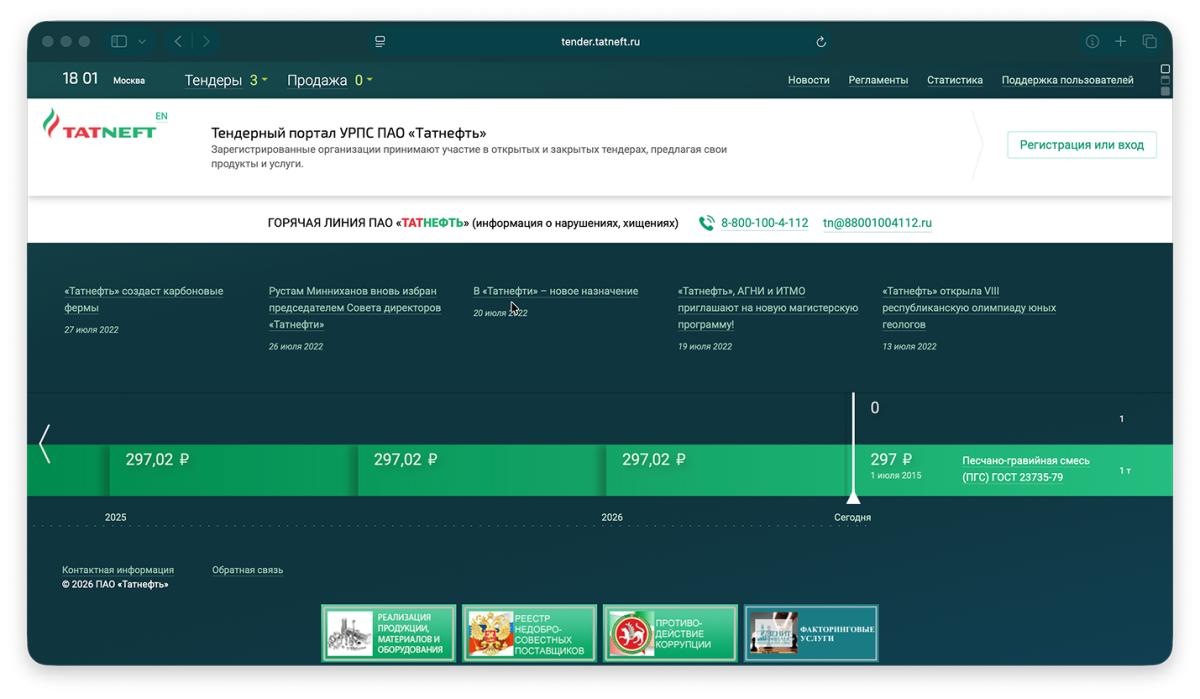The height and width of the screenshot is (699, 1200).
Task: Click the 2026 year label on the timeline
Action: [612, 517]
